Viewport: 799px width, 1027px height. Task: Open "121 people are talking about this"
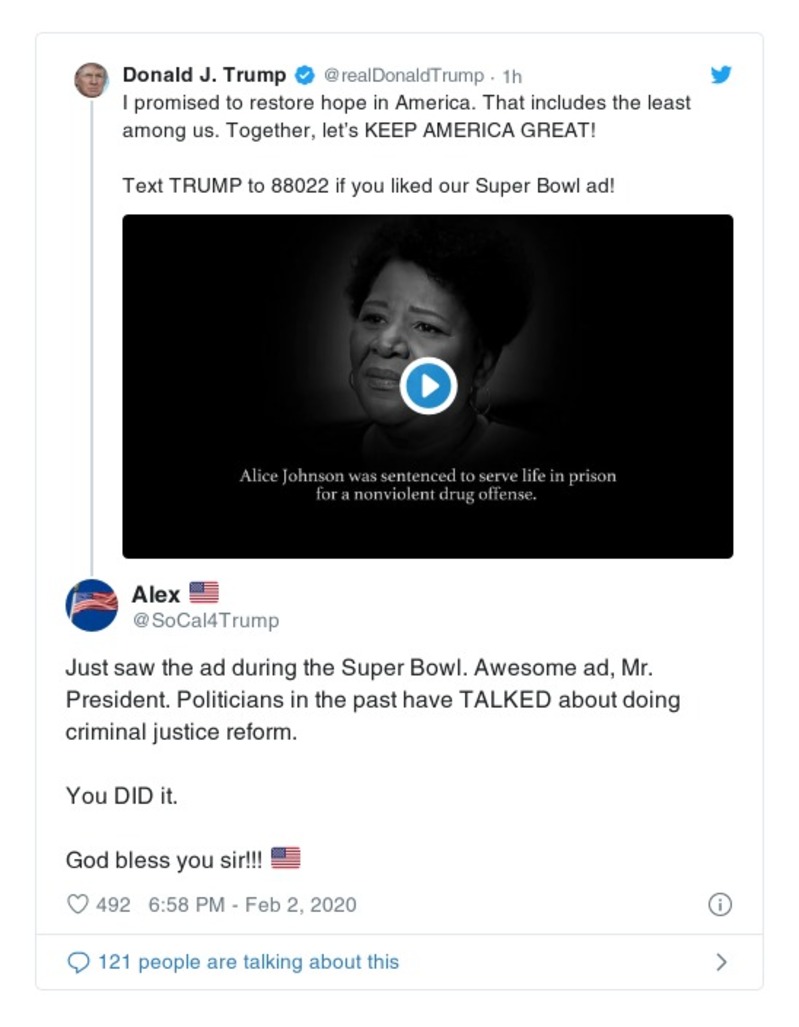(248, 962)
